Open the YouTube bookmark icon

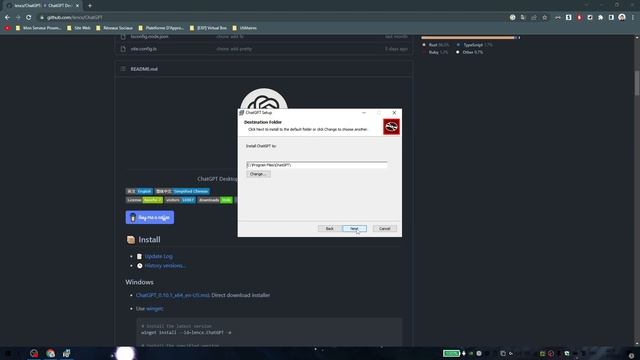tap(7, 28)
